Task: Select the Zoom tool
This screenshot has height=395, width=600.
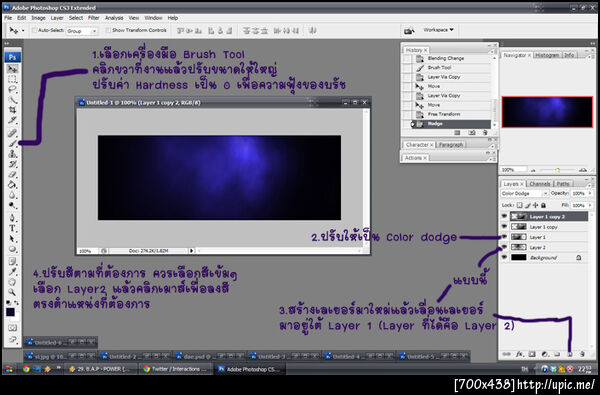Action: click(x=13, y=292)
